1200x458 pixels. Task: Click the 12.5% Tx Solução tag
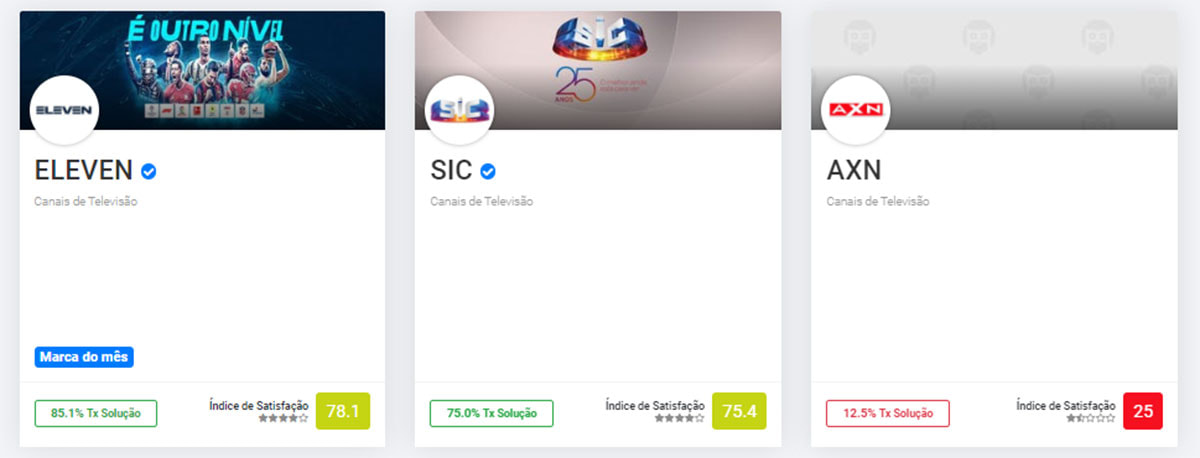(888, 413)
